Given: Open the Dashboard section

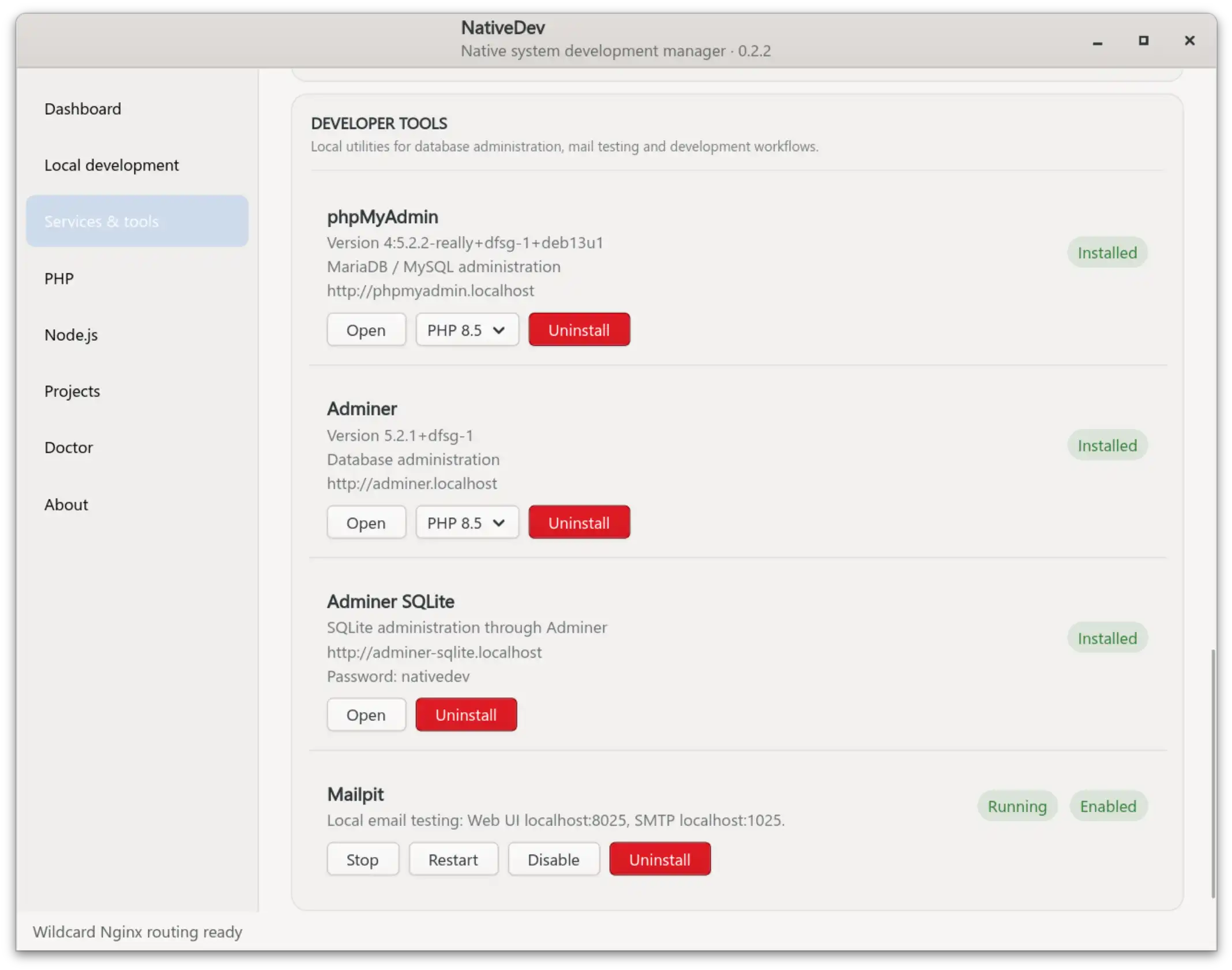Looking at the screenshot, I should coord(137,108).
